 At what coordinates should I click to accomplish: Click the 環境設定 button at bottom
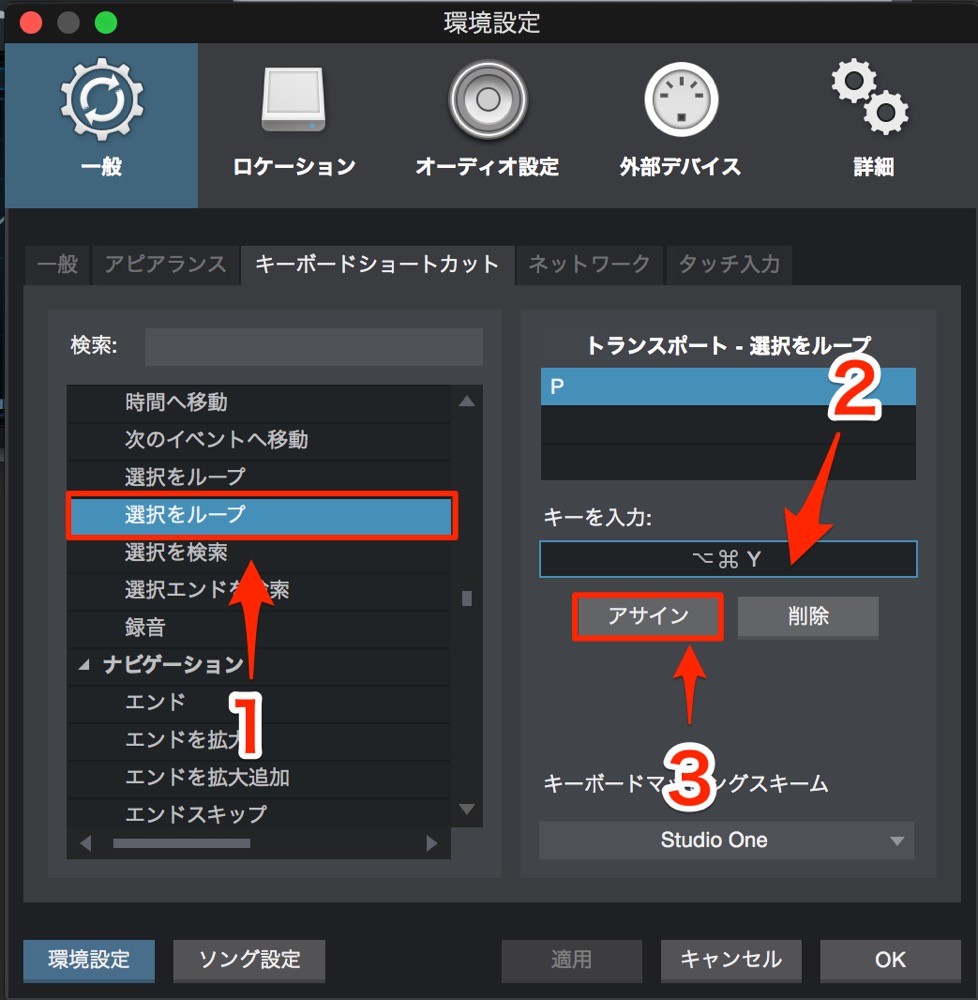[x=89, y=960]
